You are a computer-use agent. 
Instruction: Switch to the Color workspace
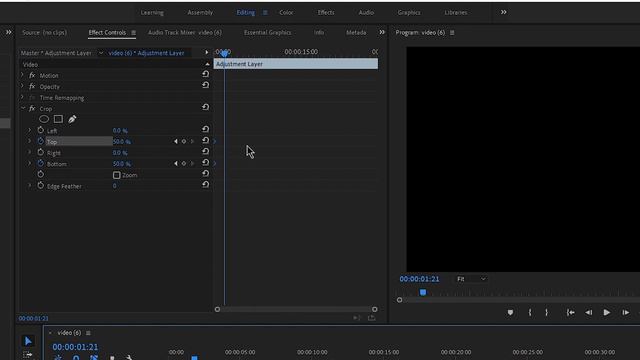point(286,13)
